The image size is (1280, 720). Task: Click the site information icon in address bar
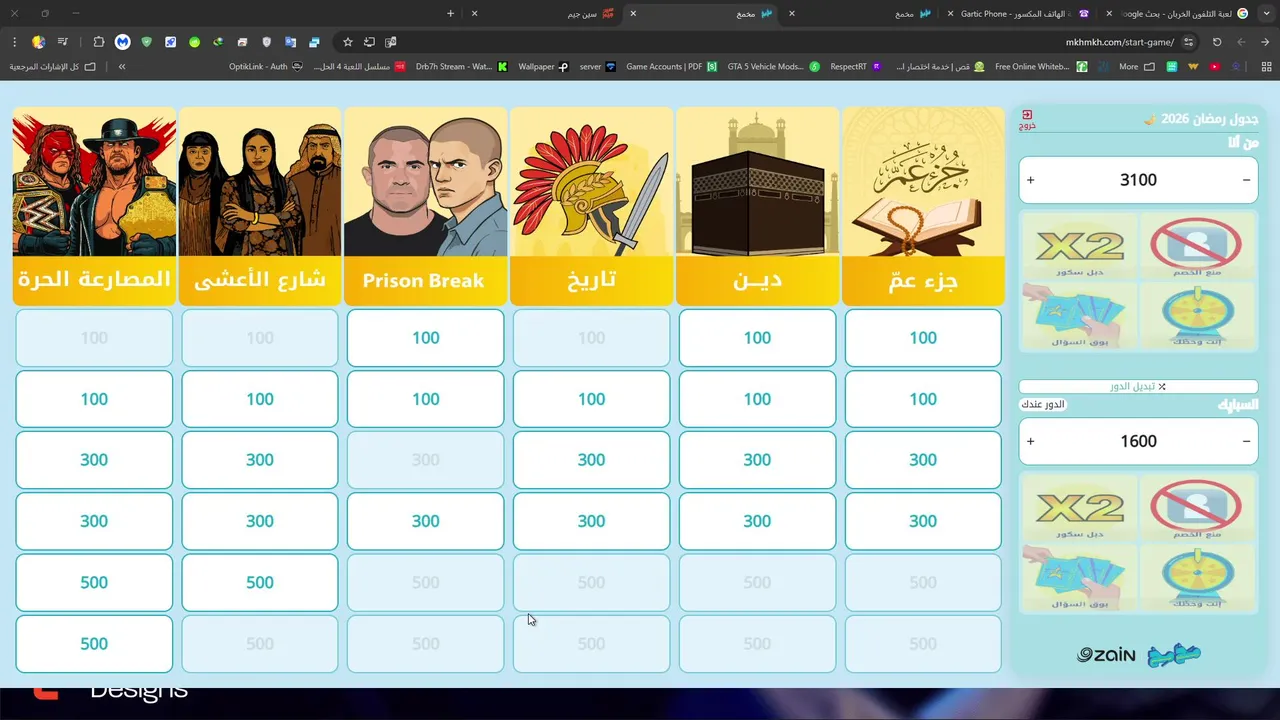(1188, 42)
